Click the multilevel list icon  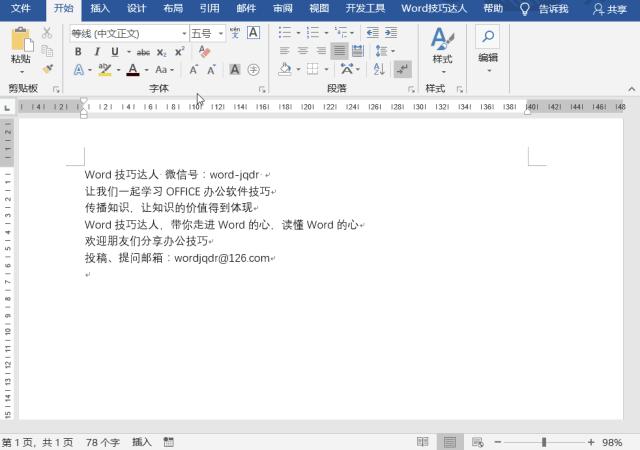pyautogui.click(x=341, y=32)
